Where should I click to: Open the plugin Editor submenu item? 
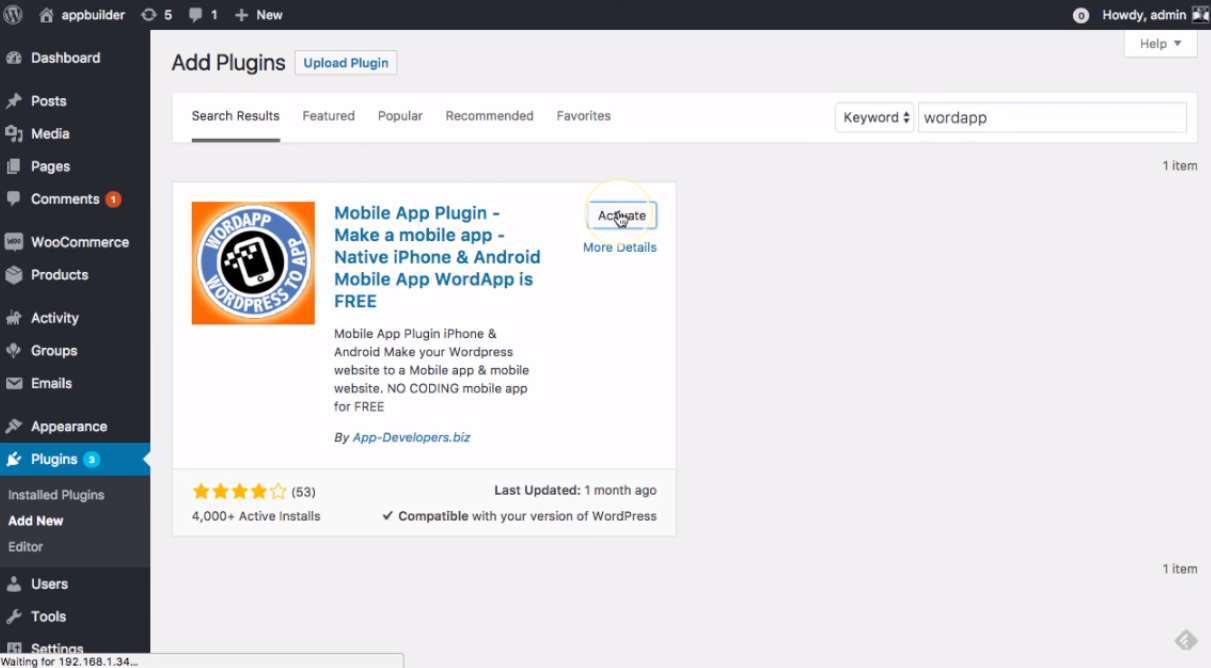click(26, 547)
